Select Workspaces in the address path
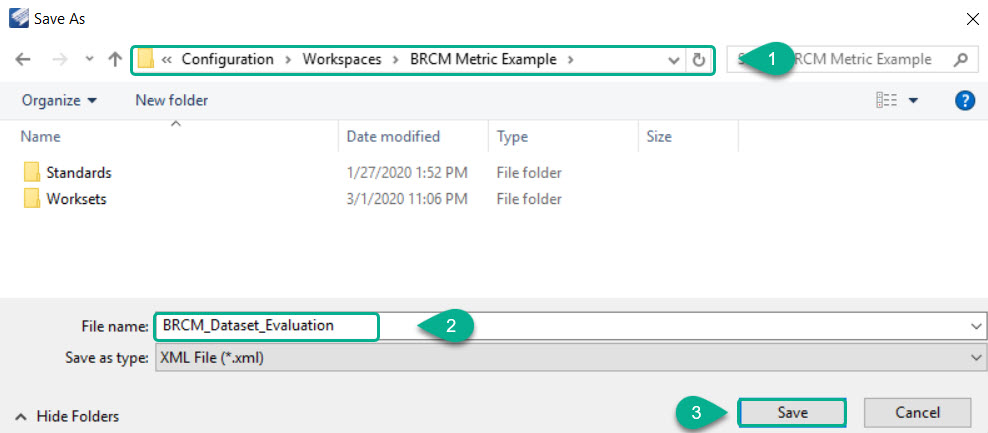This screenshot has height=433, width=988. (x=342, y=60)
